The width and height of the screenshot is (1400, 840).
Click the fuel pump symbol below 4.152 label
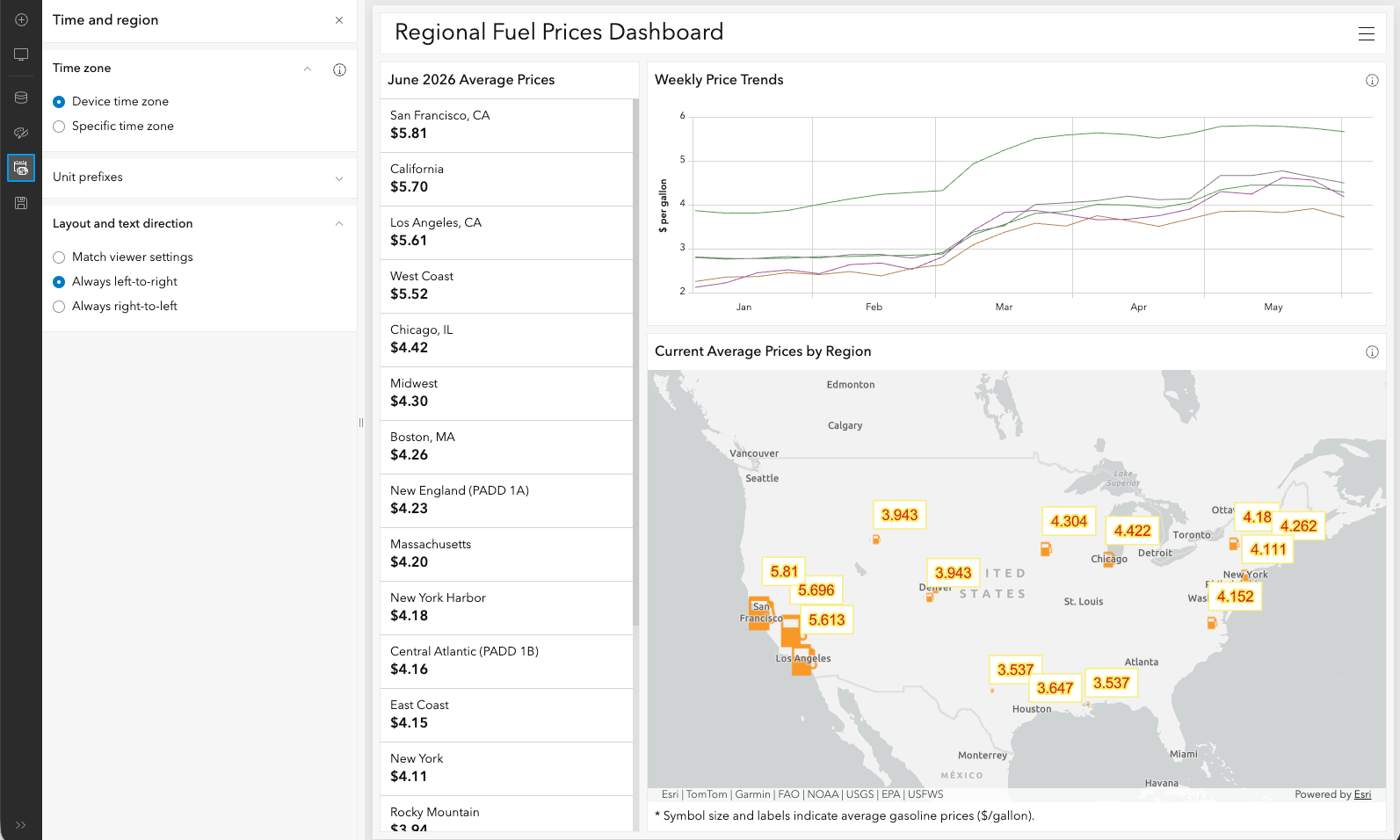[1212, 623]
